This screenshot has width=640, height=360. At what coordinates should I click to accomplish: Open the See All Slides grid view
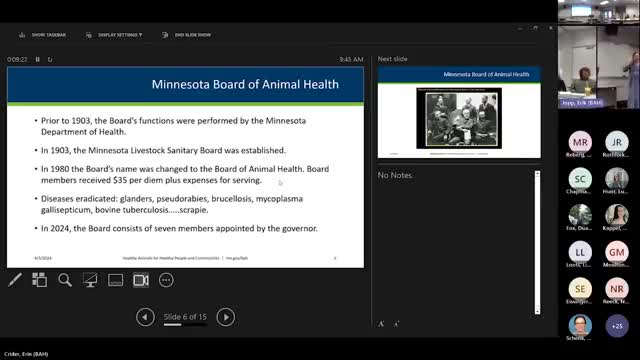click(40, 280)
